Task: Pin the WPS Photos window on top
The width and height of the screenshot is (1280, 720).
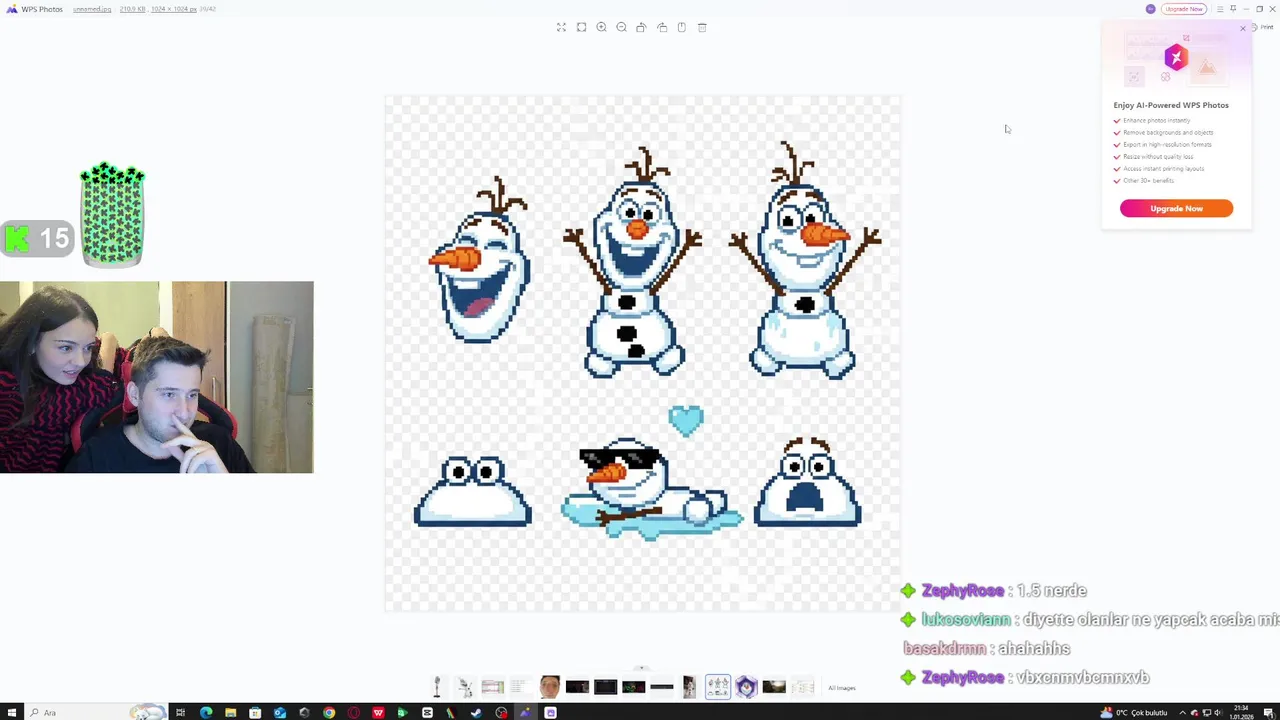Action: coord(1233,9)
